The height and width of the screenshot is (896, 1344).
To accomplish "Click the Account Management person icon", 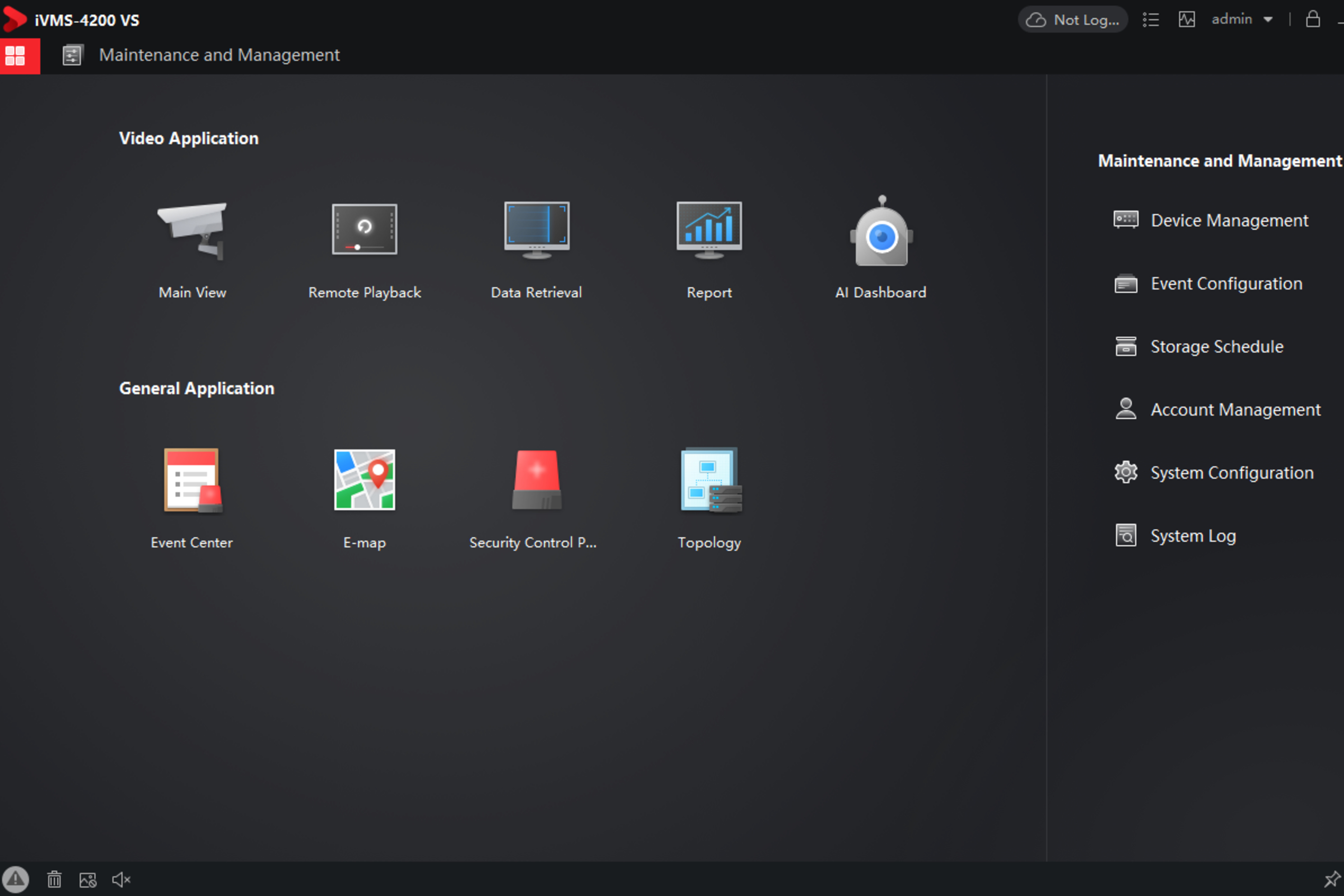I will [x=1126, y=409].
